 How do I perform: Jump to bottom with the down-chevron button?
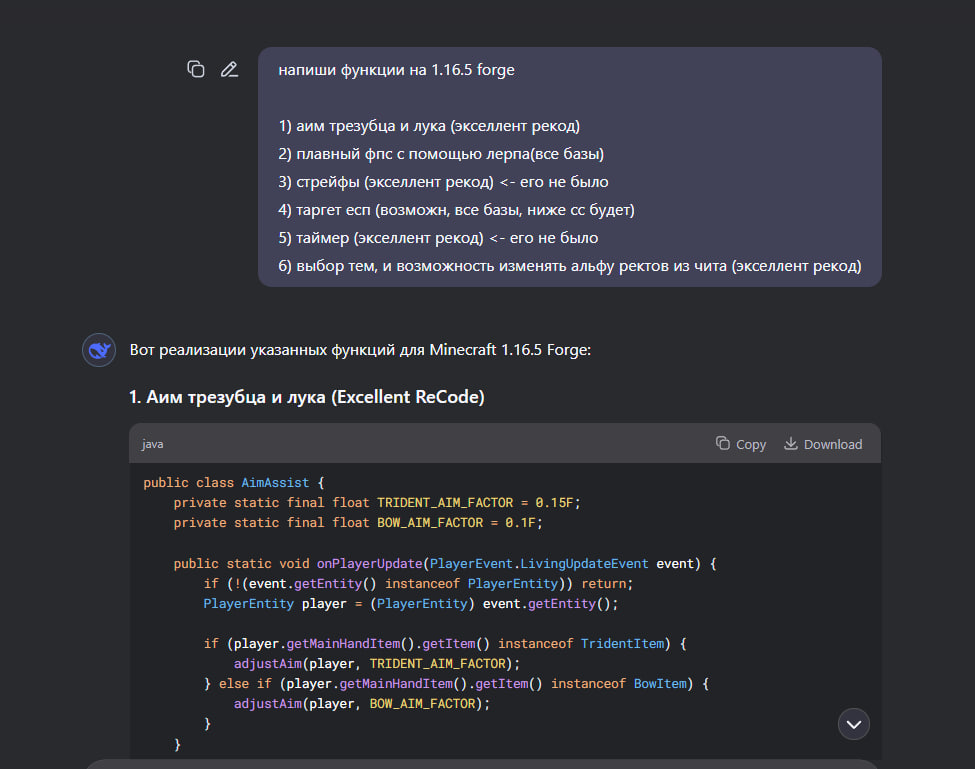click(854, 724)
